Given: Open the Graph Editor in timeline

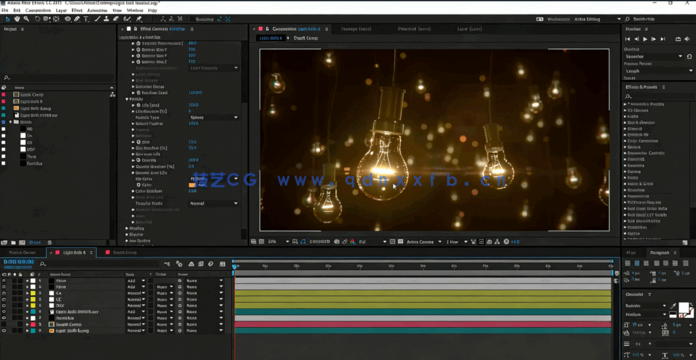Looking at the screenshot, I should (223, 264).
